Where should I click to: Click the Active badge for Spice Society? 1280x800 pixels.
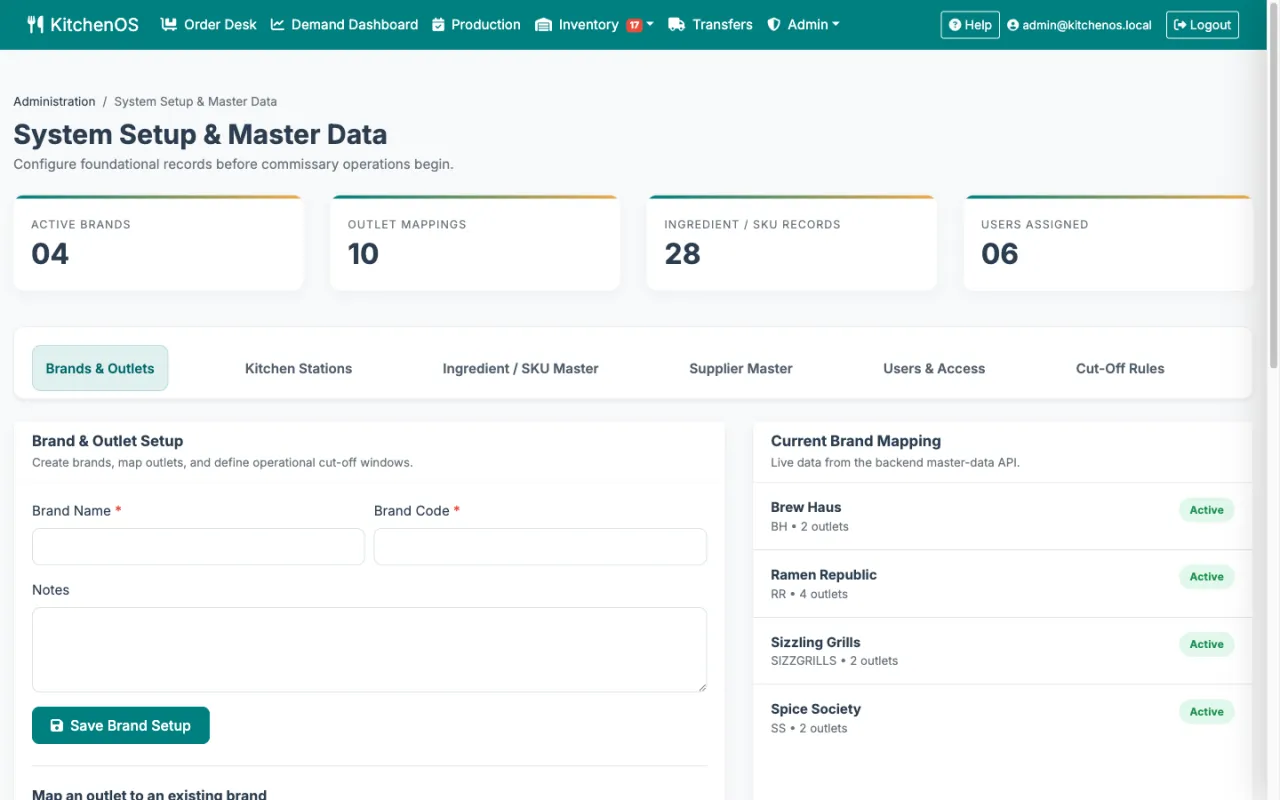pos(1206,712)
